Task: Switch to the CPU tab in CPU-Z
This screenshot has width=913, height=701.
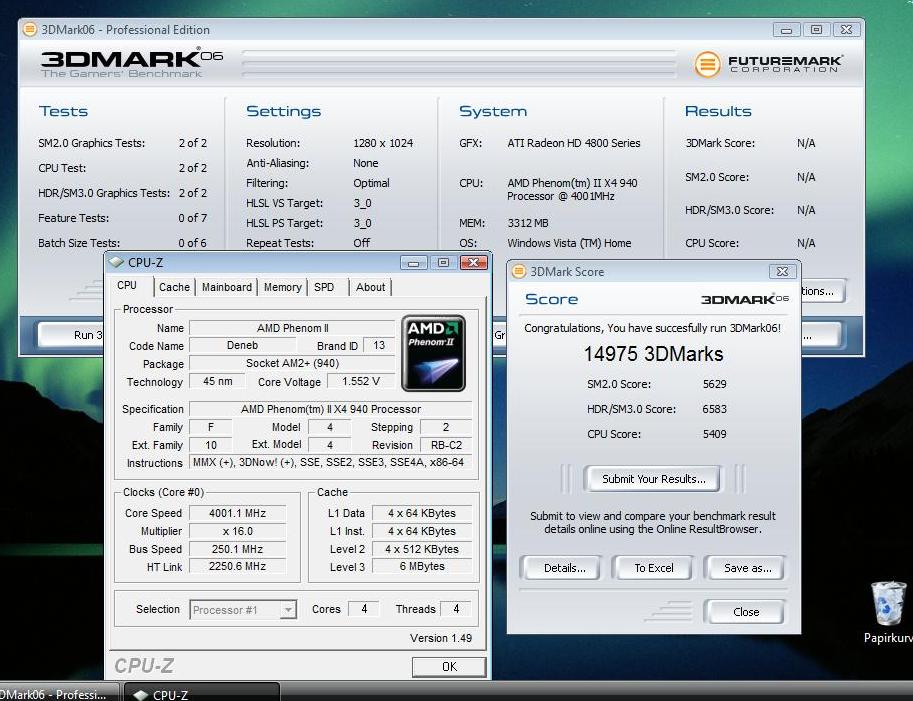Action: (127, 285)
